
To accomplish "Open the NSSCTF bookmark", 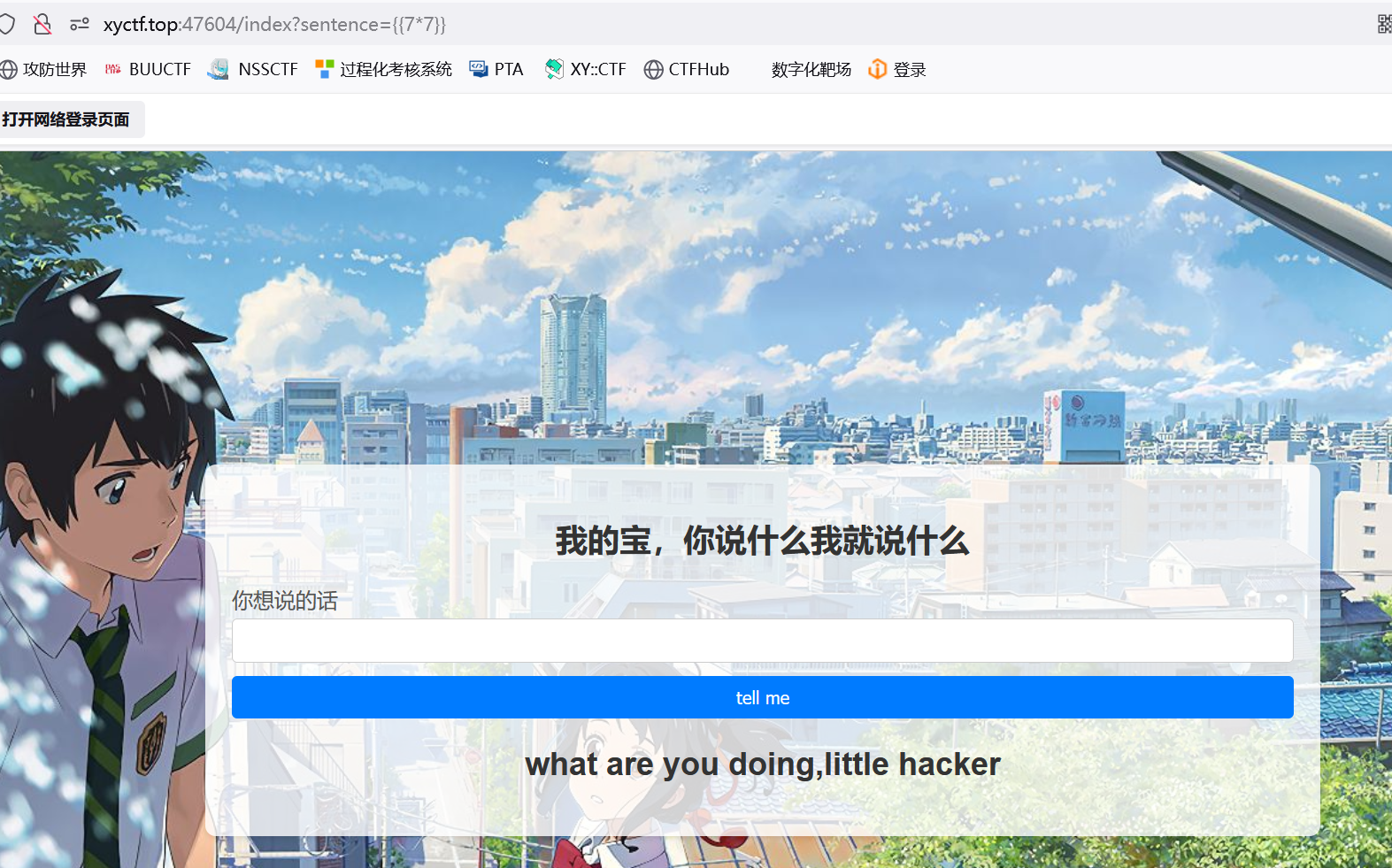I will coord(254,69).
